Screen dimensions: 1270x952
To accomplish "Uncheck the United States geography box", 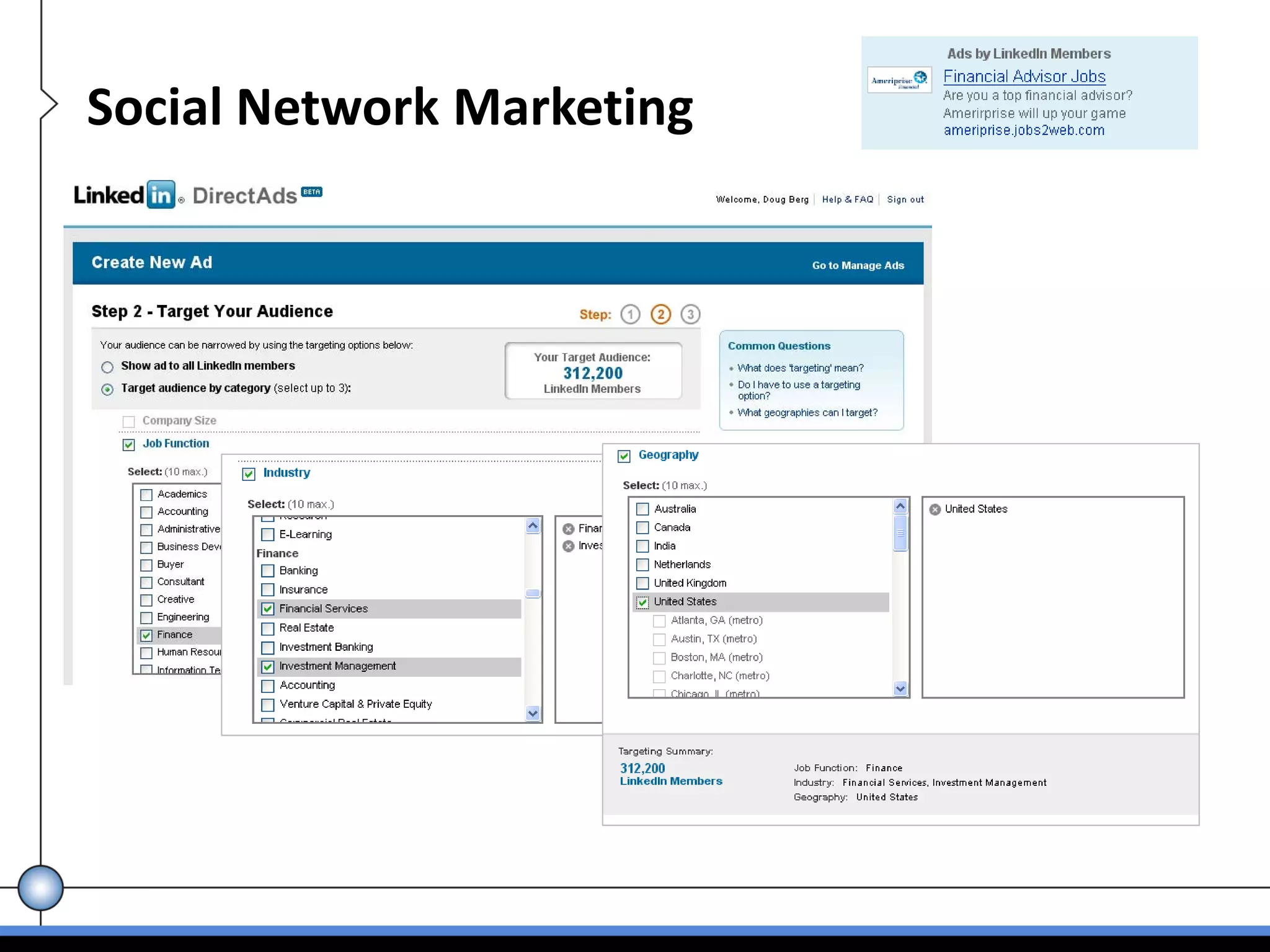I will 643,602.
